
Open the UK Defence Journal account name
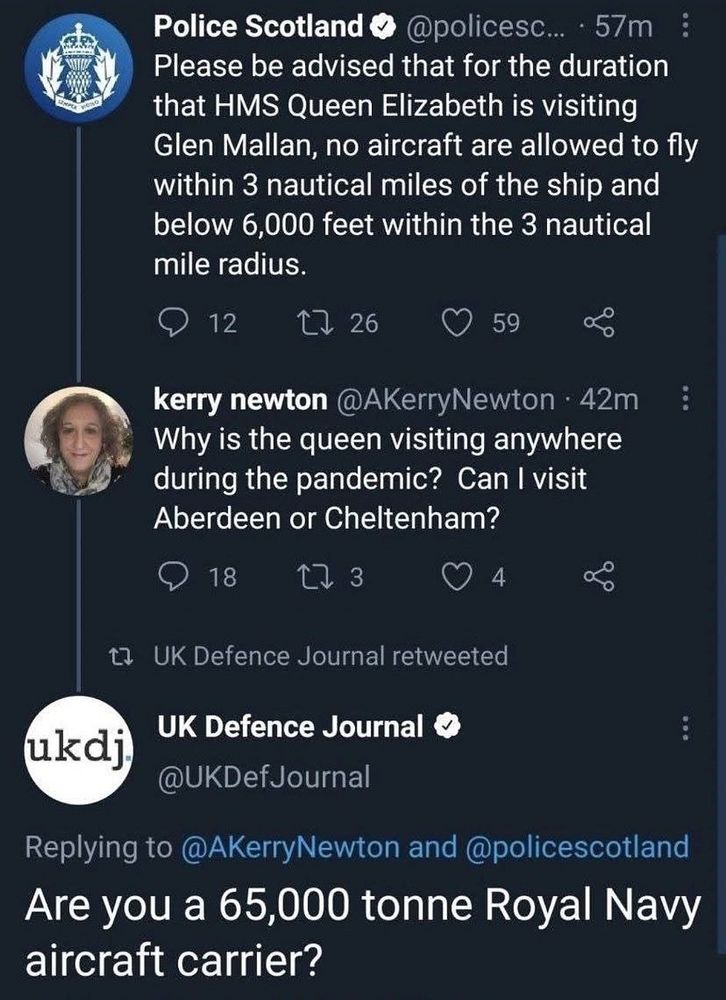pyautogui.click(x=289, y=727)
